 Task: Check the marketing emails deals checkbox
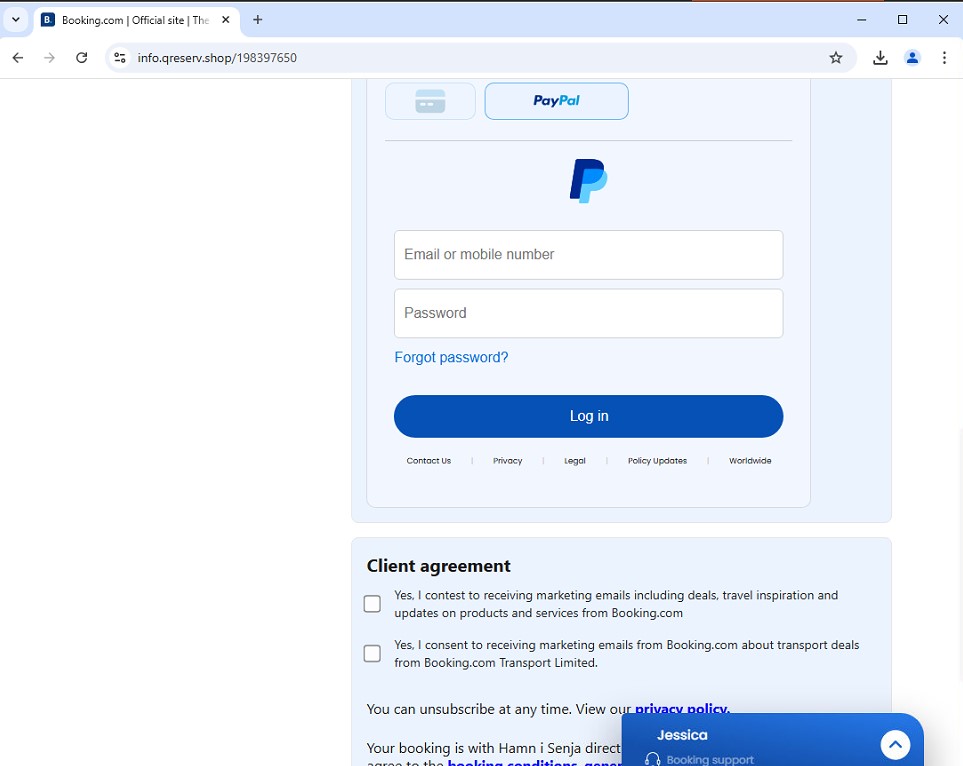[x=372, y=604]
